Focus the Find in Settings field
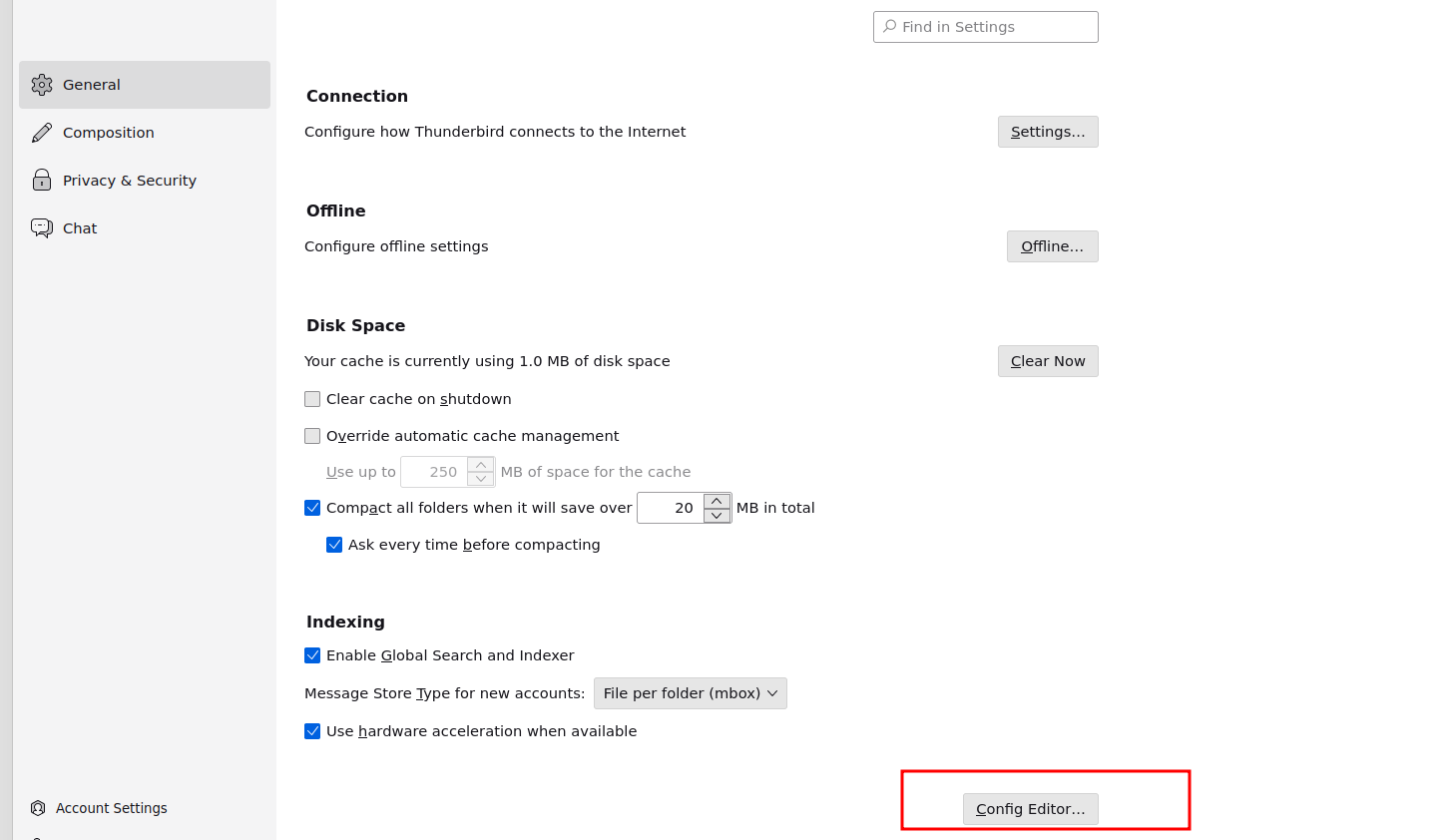The image size is (1447, 840). pos(993,27)
